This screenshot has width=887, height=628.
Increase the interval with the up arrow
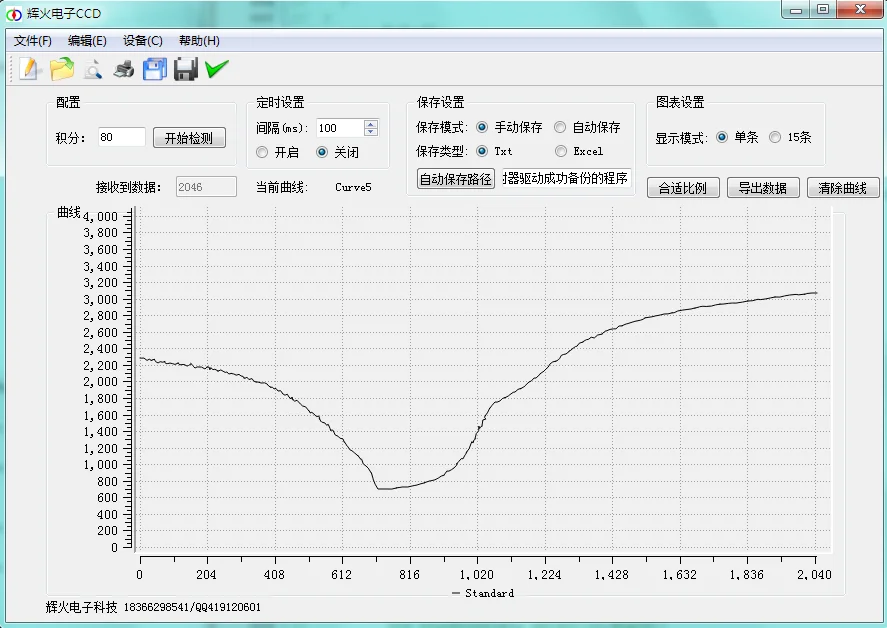[371, 124]
